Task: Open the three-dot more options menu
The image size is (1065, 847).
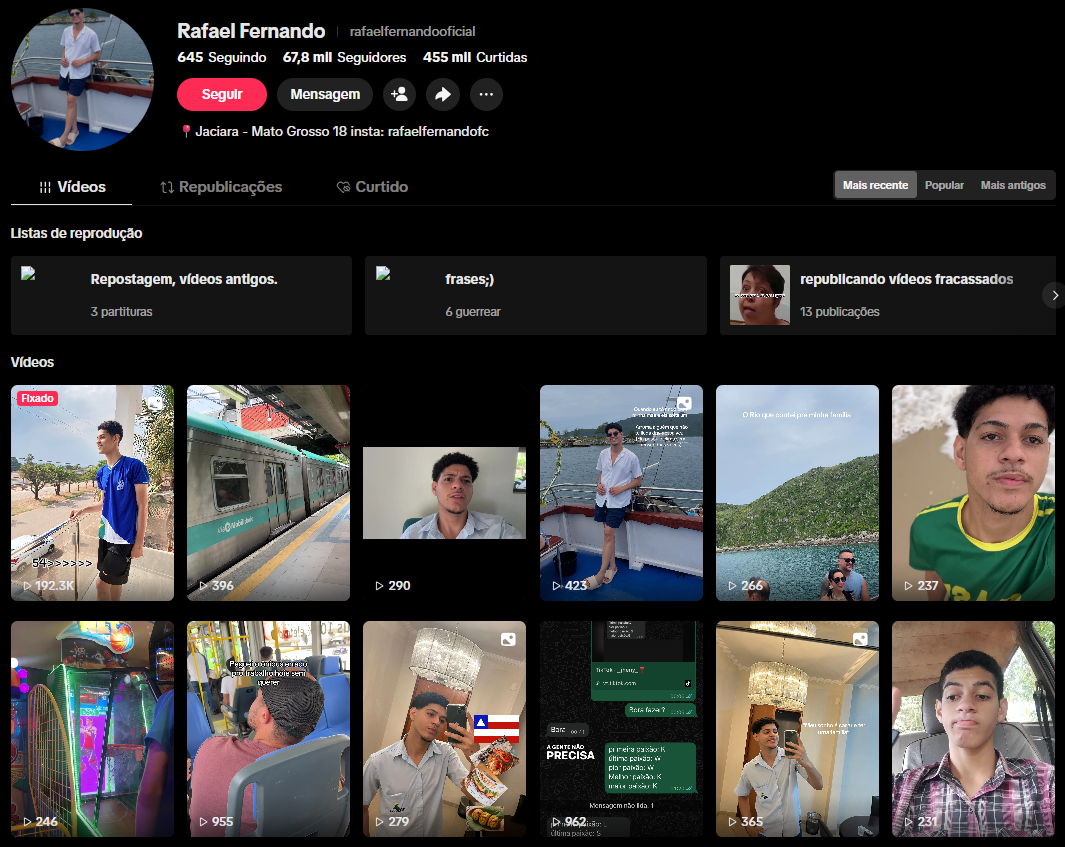Action: 486,94
